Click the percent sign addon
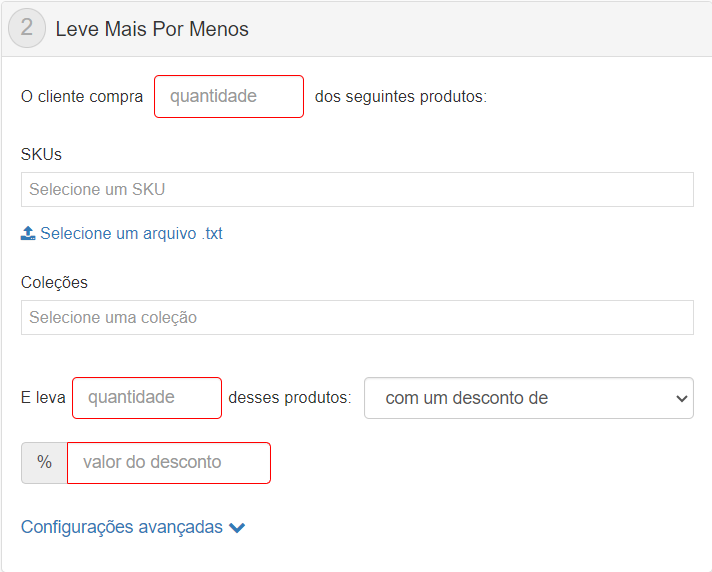 tap(44, 463)
